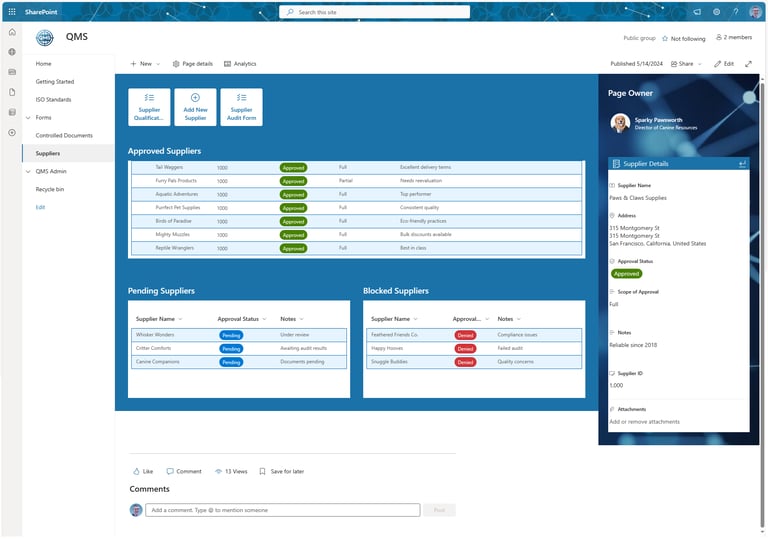Select the Whisker Wonders pending row
Screen dimensions: 768x539
tap(239, 335)
